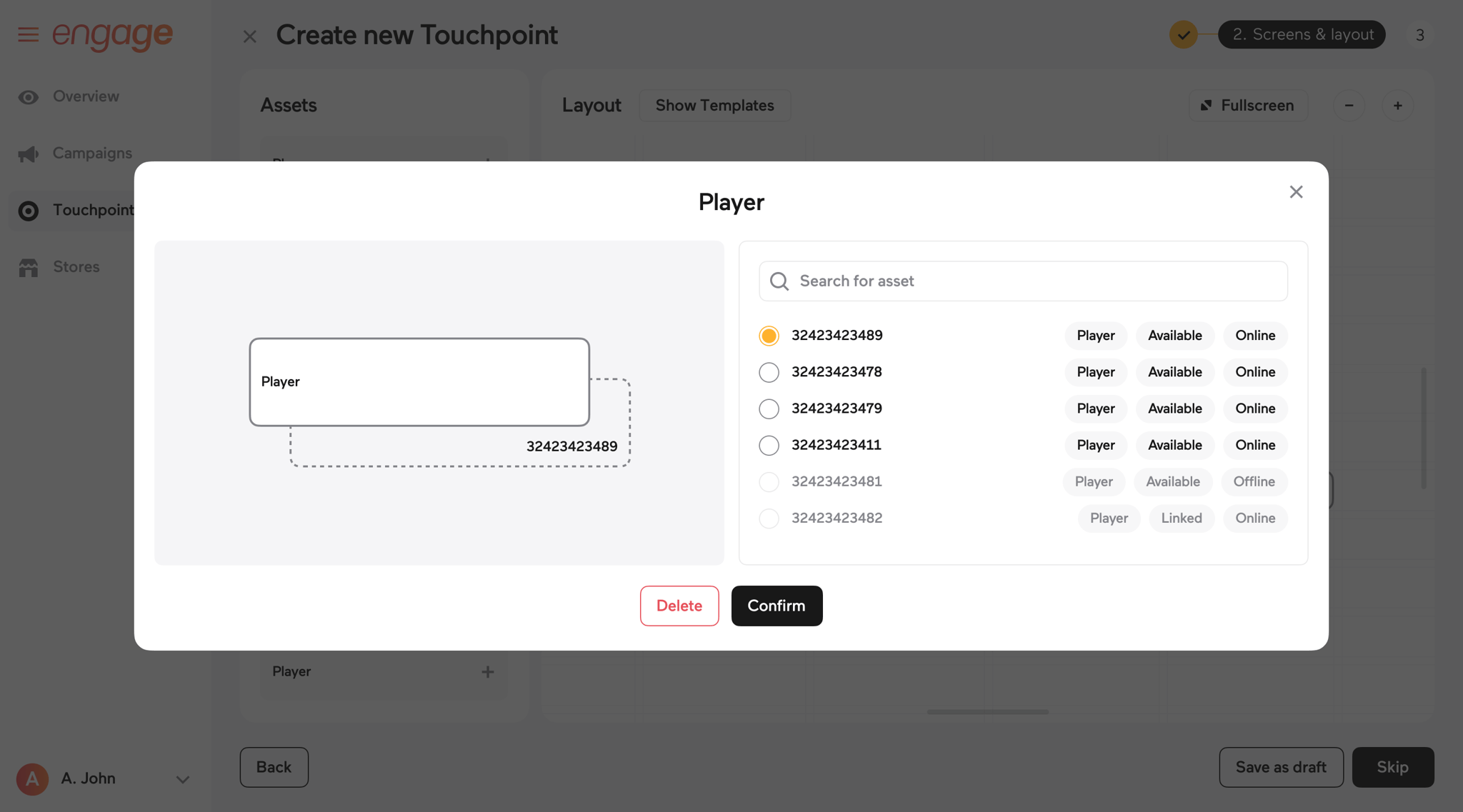Click the search magnifier icon
Image resolution: width=1463 pixels, height=812 pixels.
pyautogui.click(x=779, y=281)
